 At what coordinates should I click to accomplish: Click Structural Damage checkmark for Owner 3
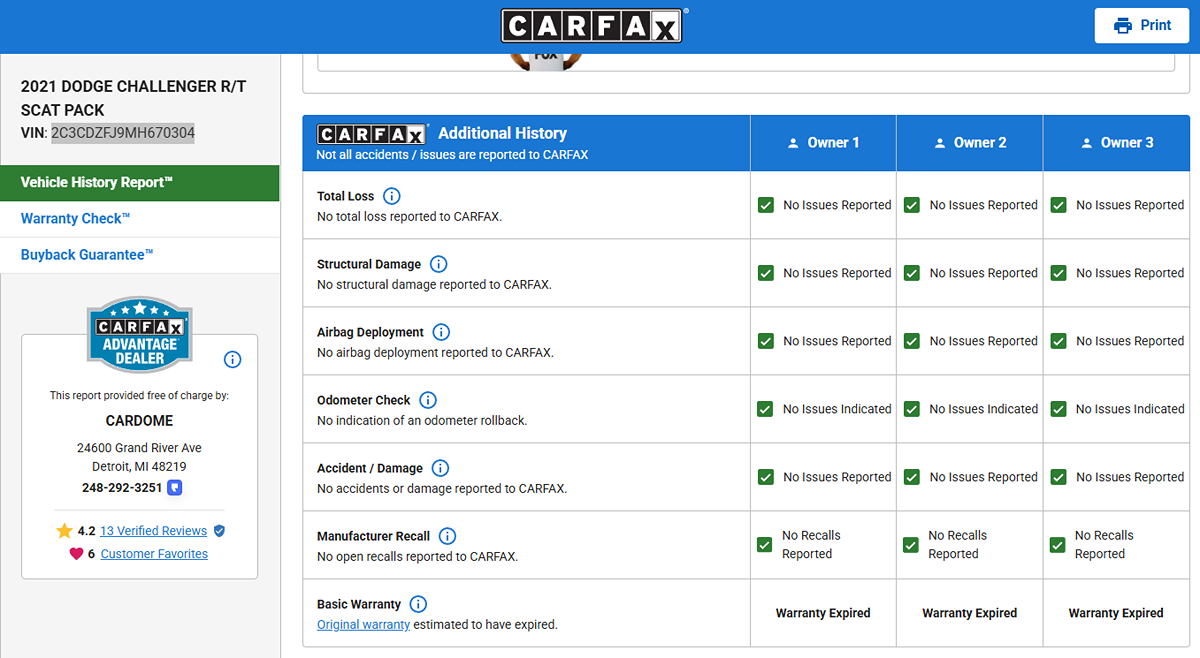click(1058, 273)
